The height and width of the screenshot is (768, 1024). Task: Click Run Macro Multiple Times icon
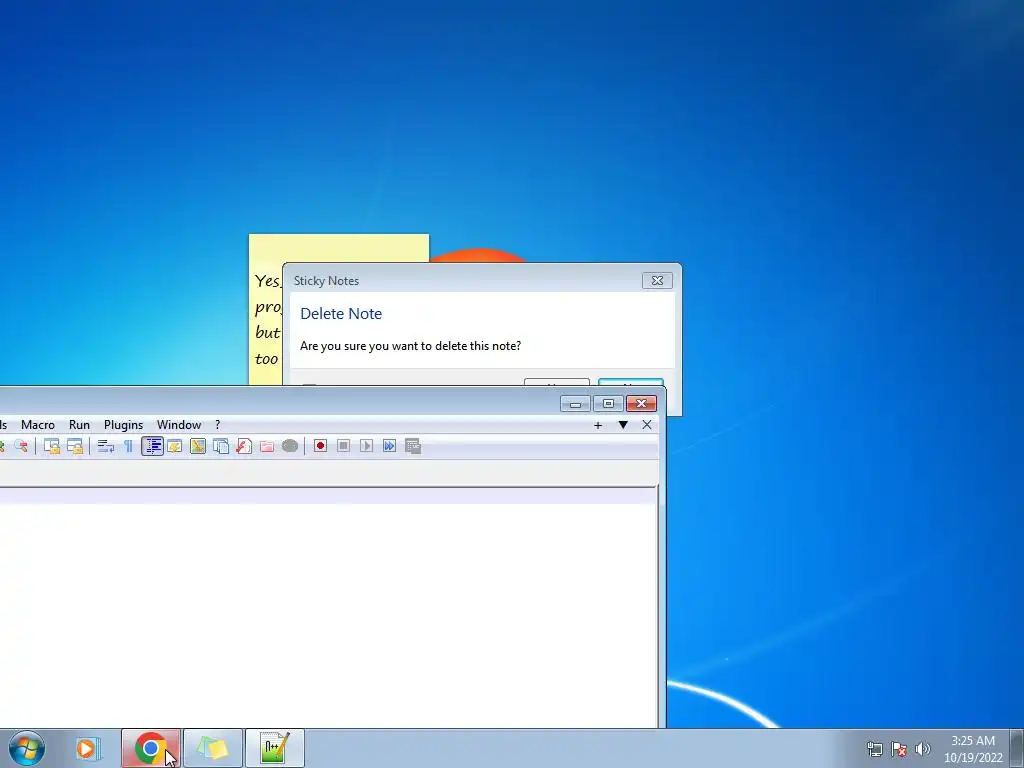[x=389, y=446]
